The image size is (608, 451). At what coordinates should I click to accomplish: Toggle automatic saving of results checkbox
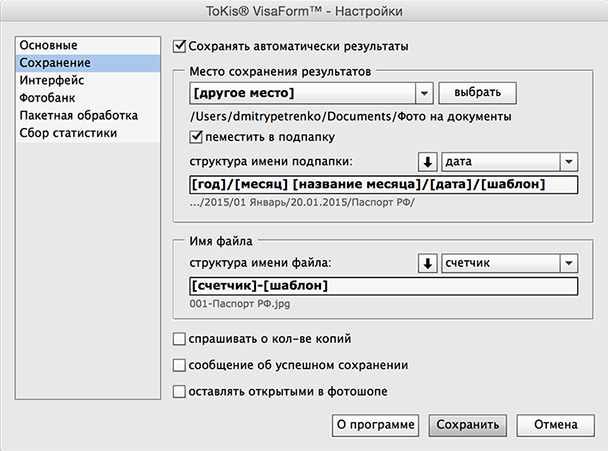[x=179, y=47]
